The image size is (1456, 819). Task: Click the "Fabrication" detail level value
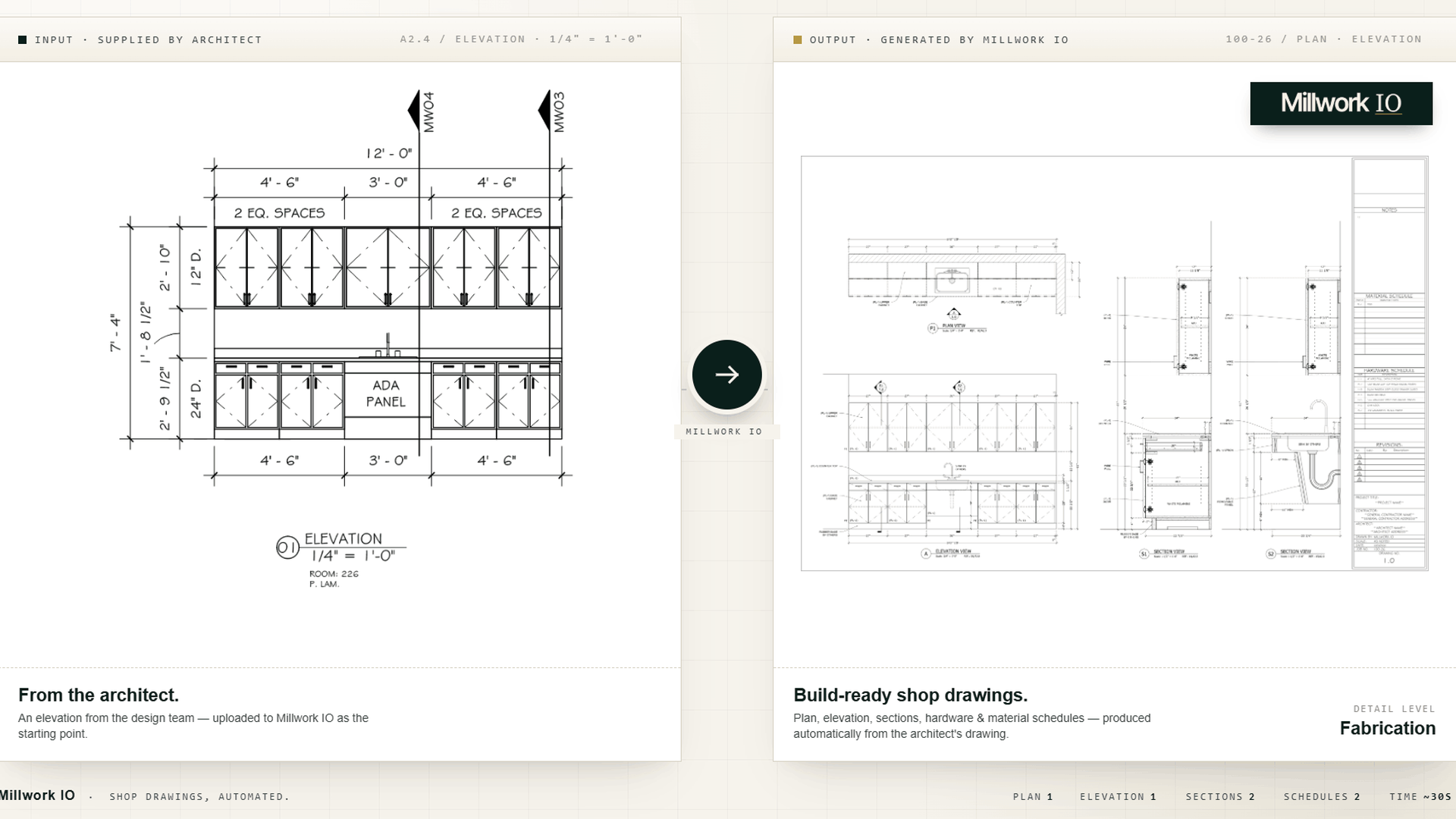(x=1387, y=728)
